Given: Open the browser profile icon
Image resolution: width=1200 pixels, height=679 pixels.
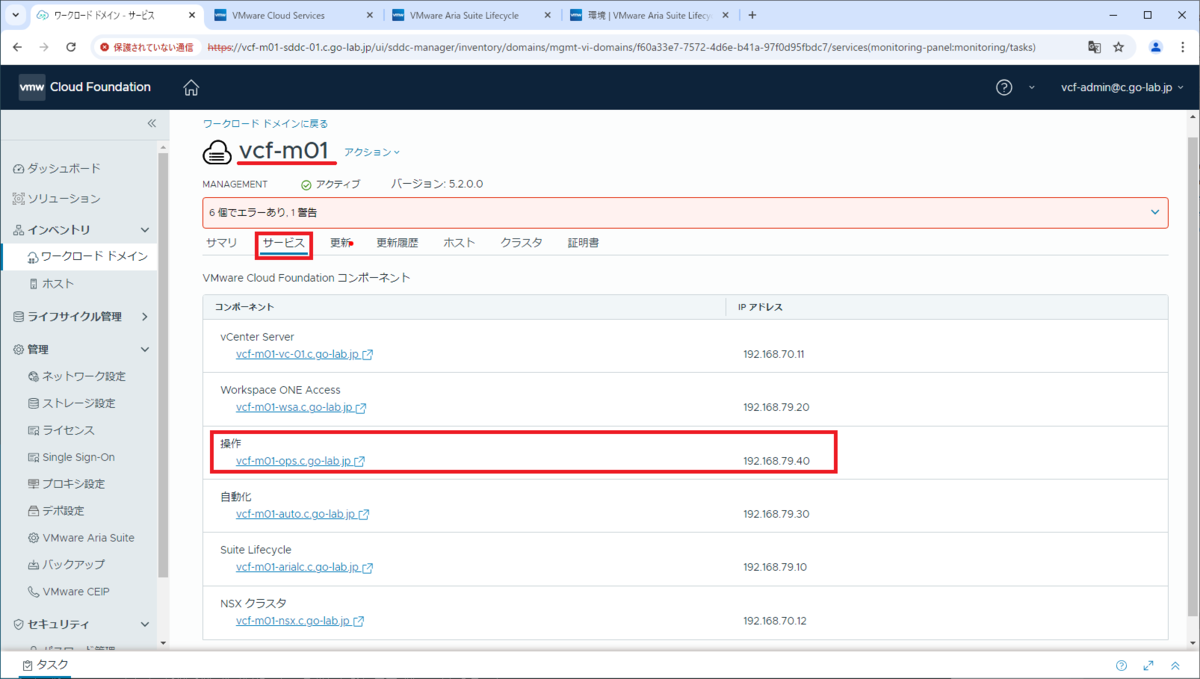Looking at the screenshot, I should (x=1156, y=47).
